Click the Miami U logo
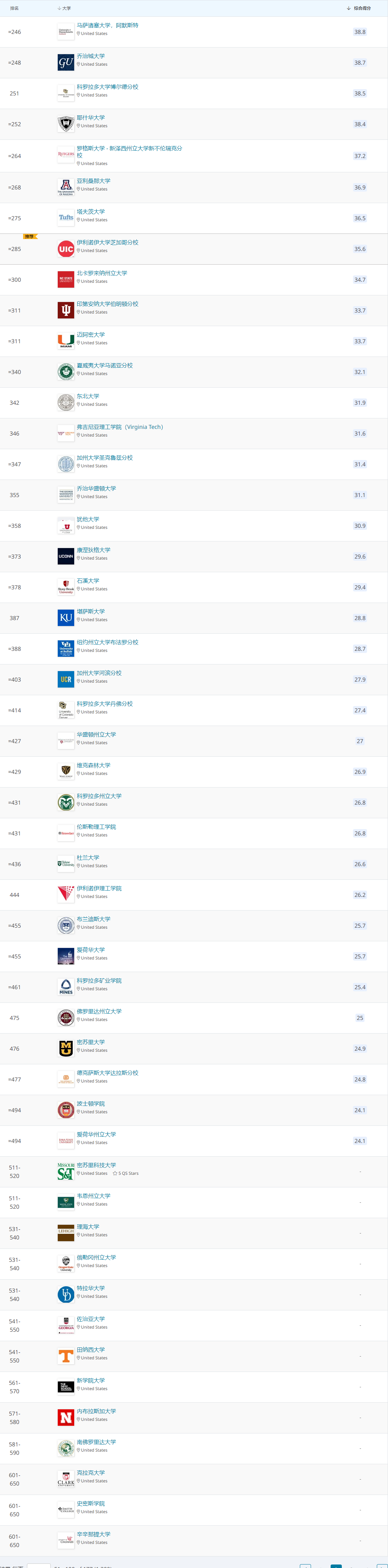The width and height of the screenshot is (388, 1568). pos(66,341)
